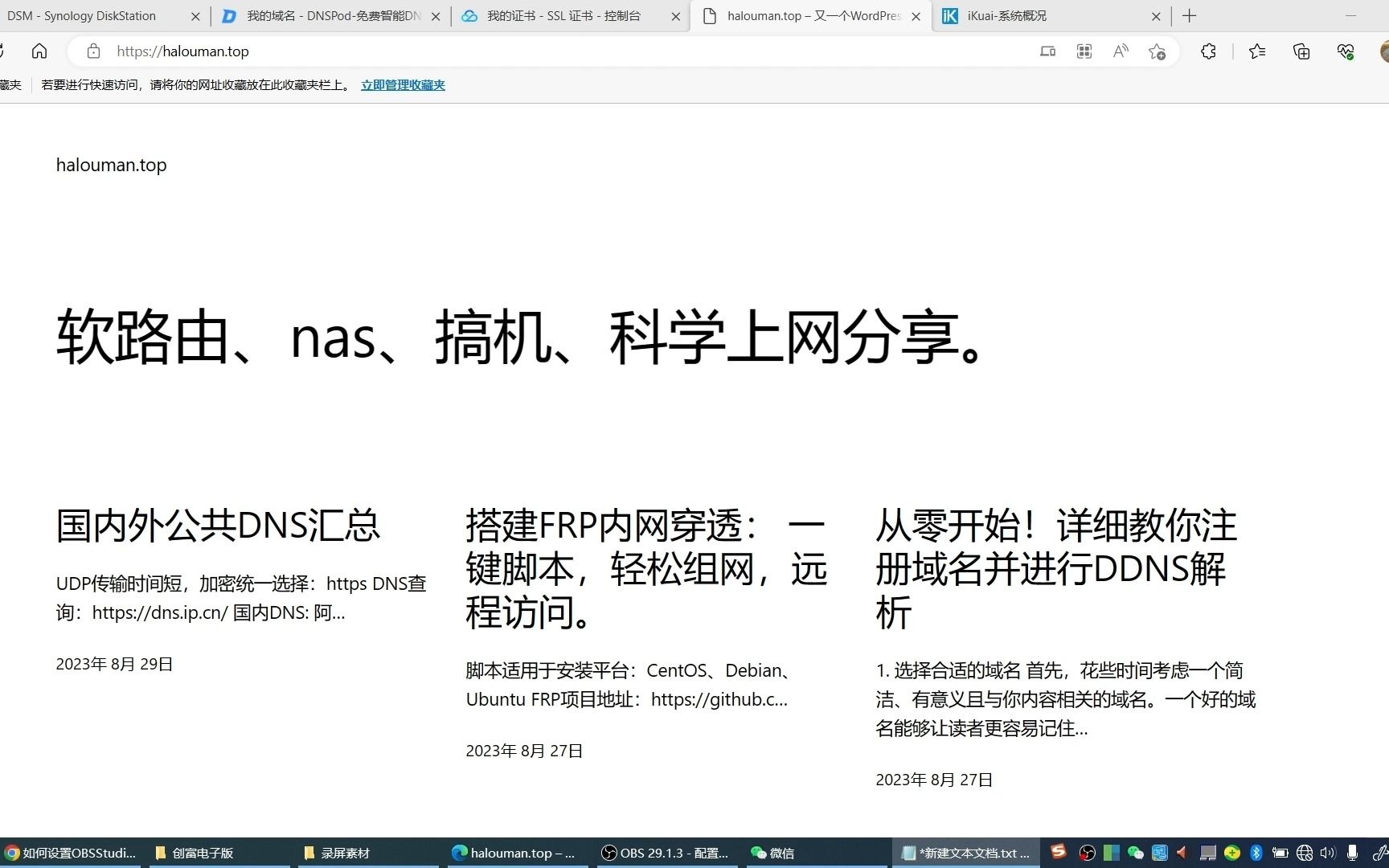Image resolution: width=1389 pixels, height=868 pixels.
Task: Click the 2023年 8月 27日 date under the FRP post
Action: 524,751
